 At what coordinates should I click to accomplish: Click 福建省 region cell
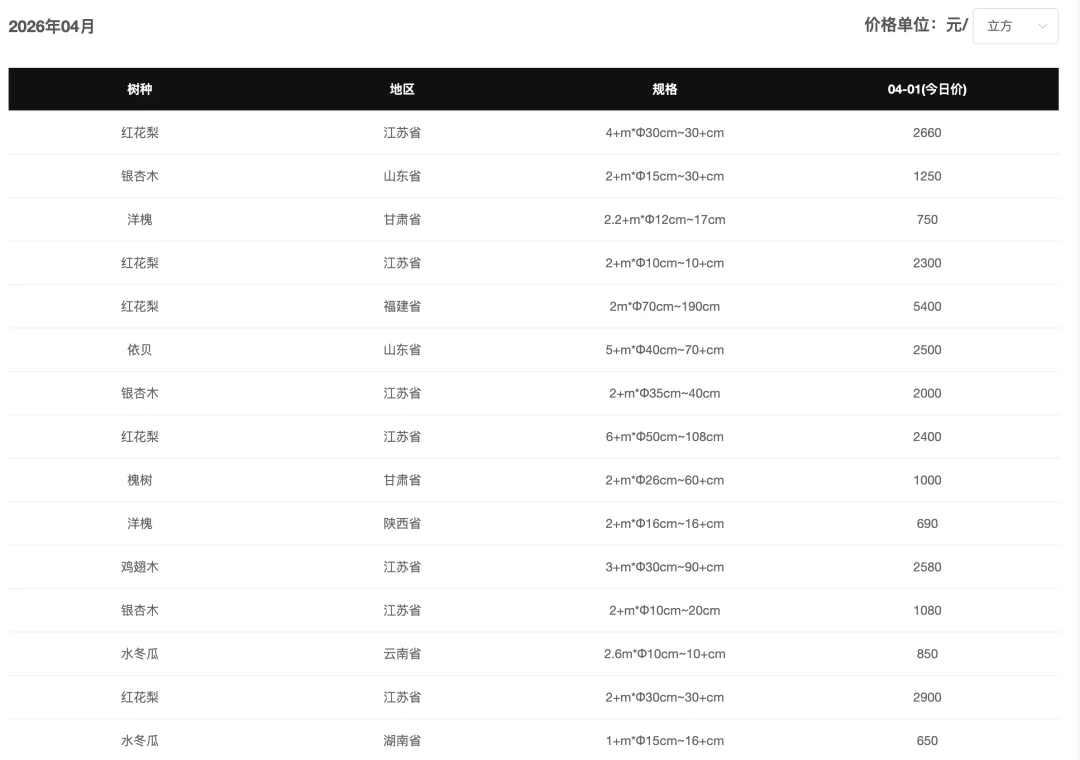[402, 306]
